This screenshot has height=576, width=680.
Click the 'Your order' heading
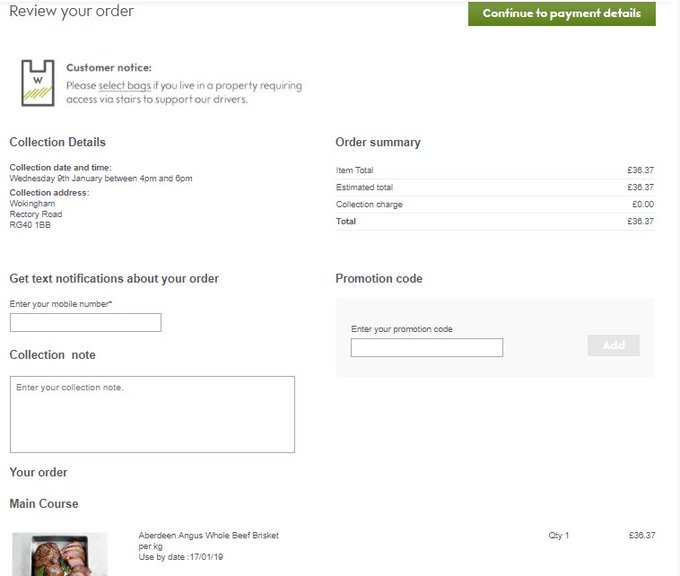[x=38, y=472]
